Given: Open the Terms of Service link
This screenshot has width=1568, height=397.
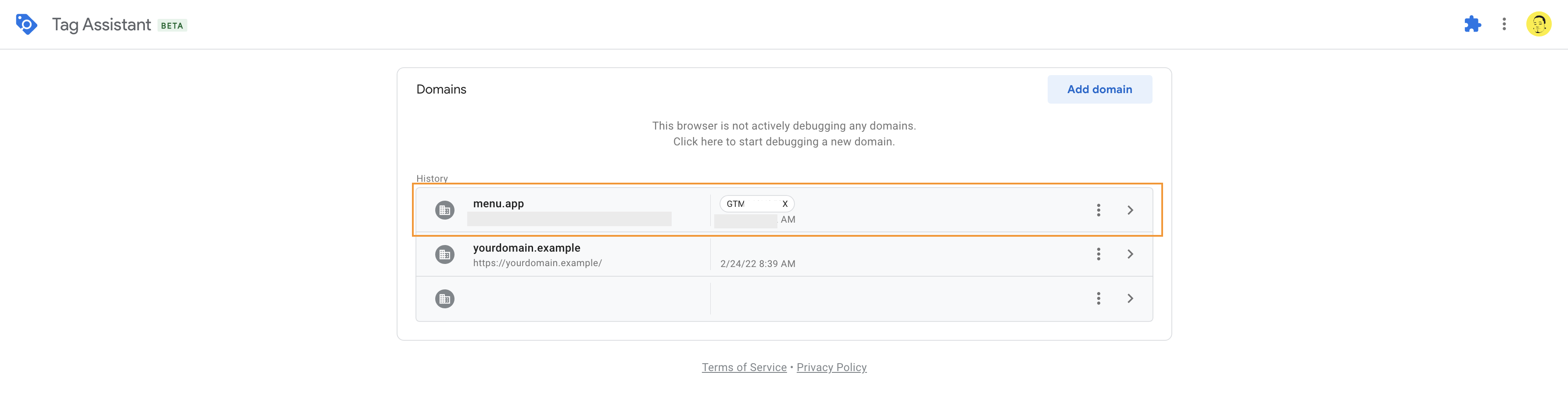Looking at the screenshot, I should (x=744, y=367).
